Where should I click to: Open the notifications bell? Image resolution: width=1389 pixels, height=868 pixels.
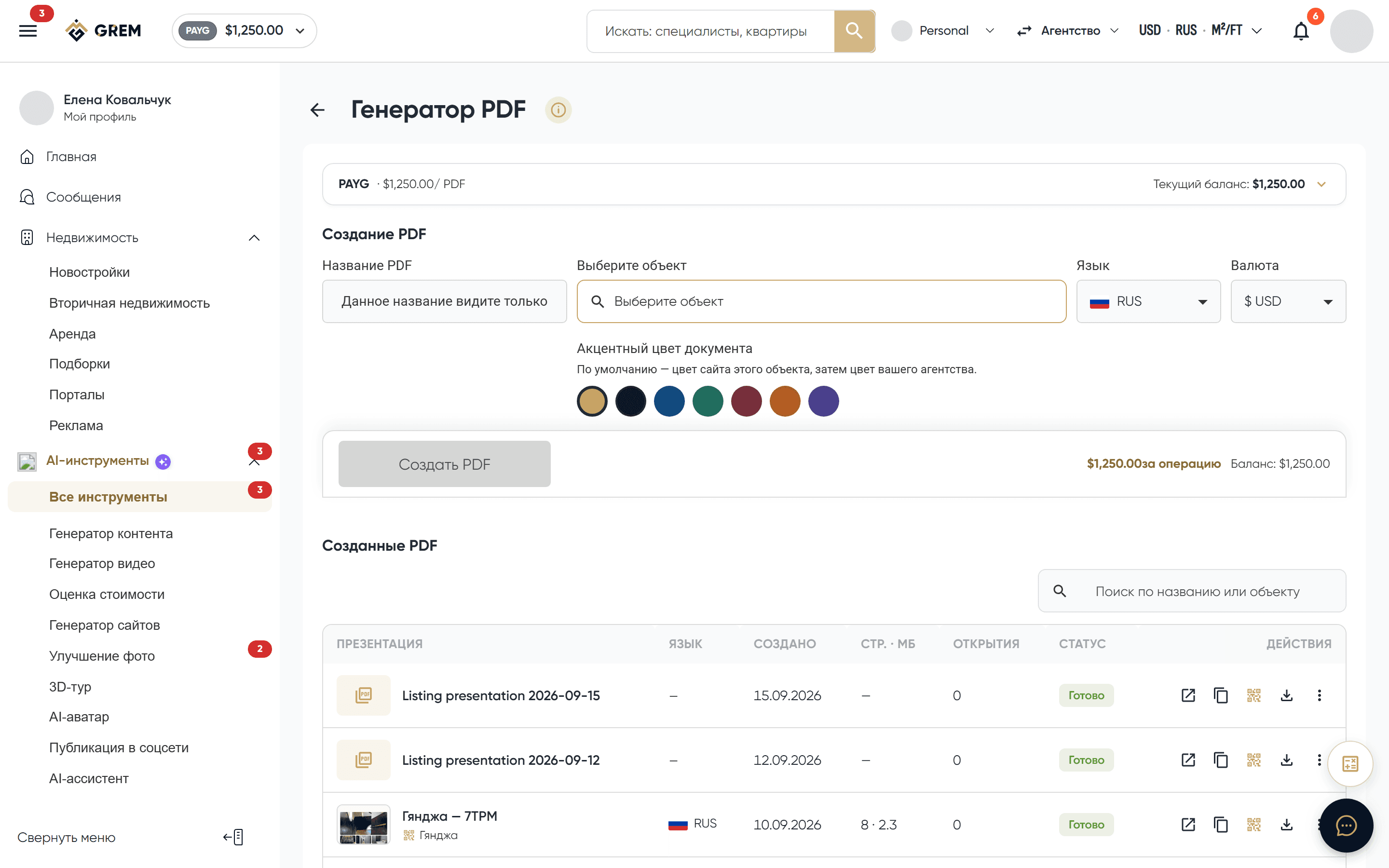(1301, 30)
